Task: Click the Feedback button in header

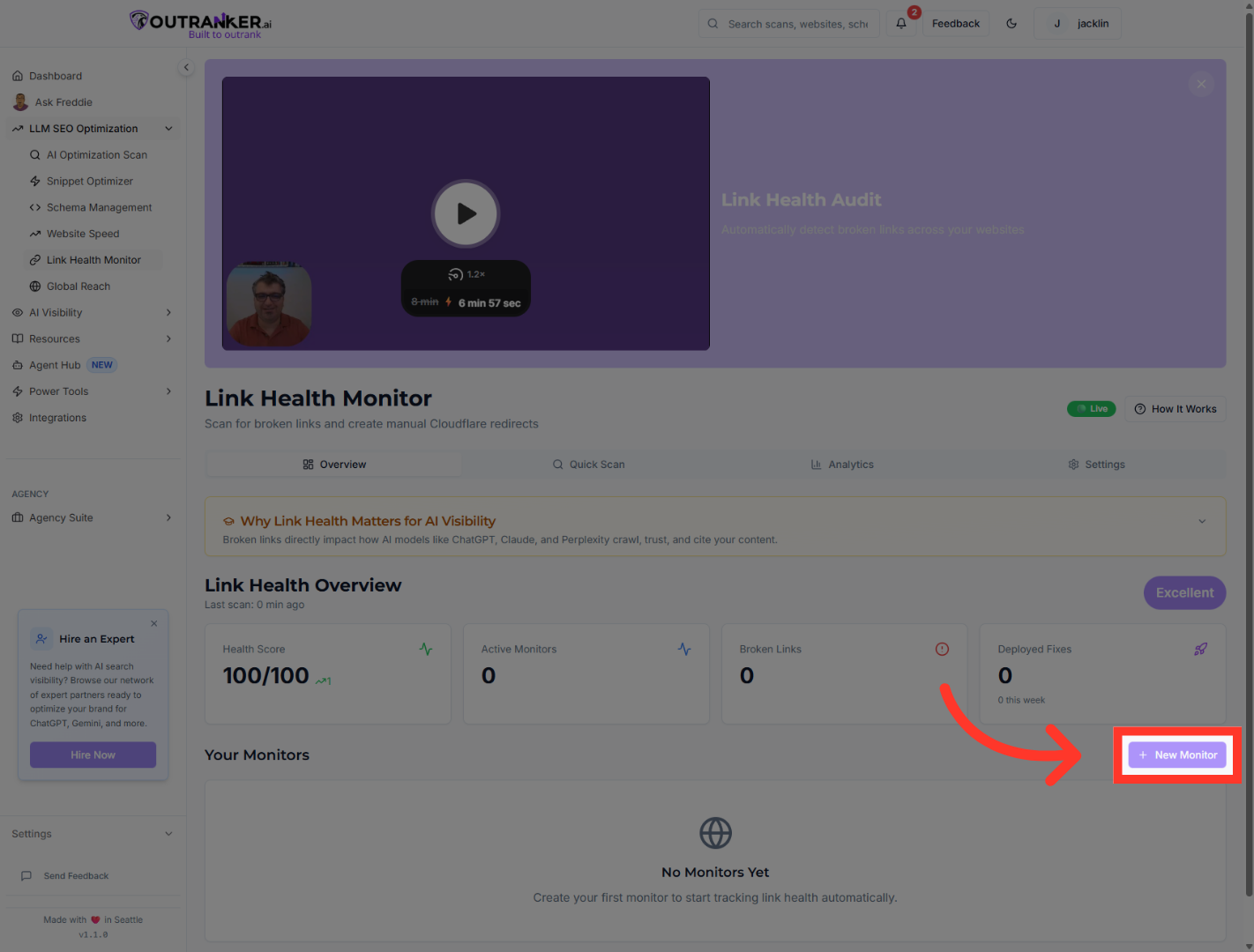Action: [956, 24]
